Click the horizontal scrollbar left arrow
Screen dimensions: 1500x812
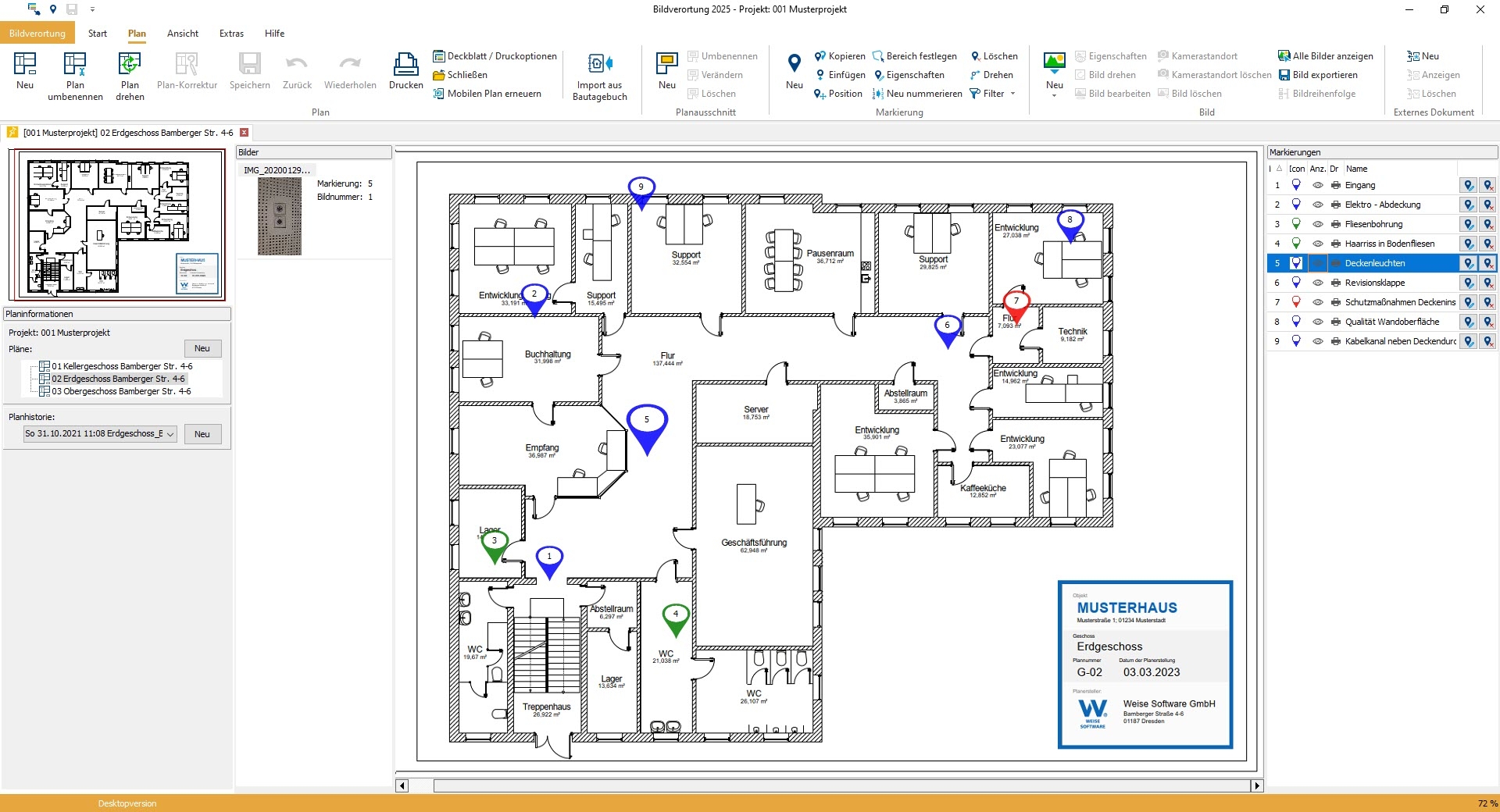tap(402, 785)
